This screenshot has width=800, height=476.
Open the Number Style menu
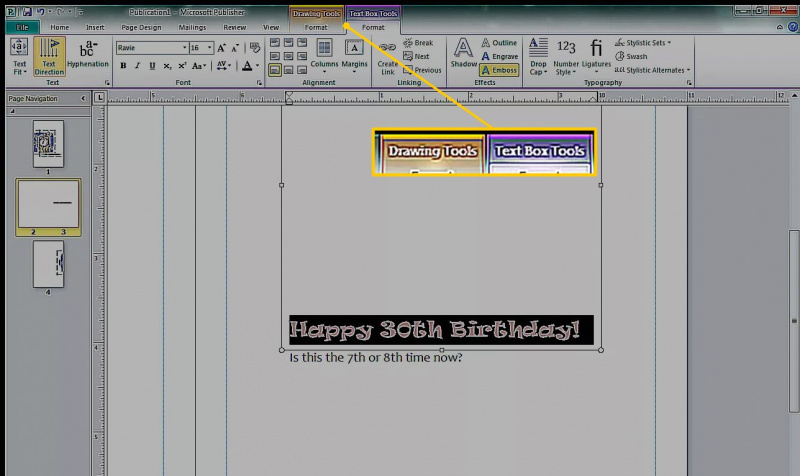point(566,56)
